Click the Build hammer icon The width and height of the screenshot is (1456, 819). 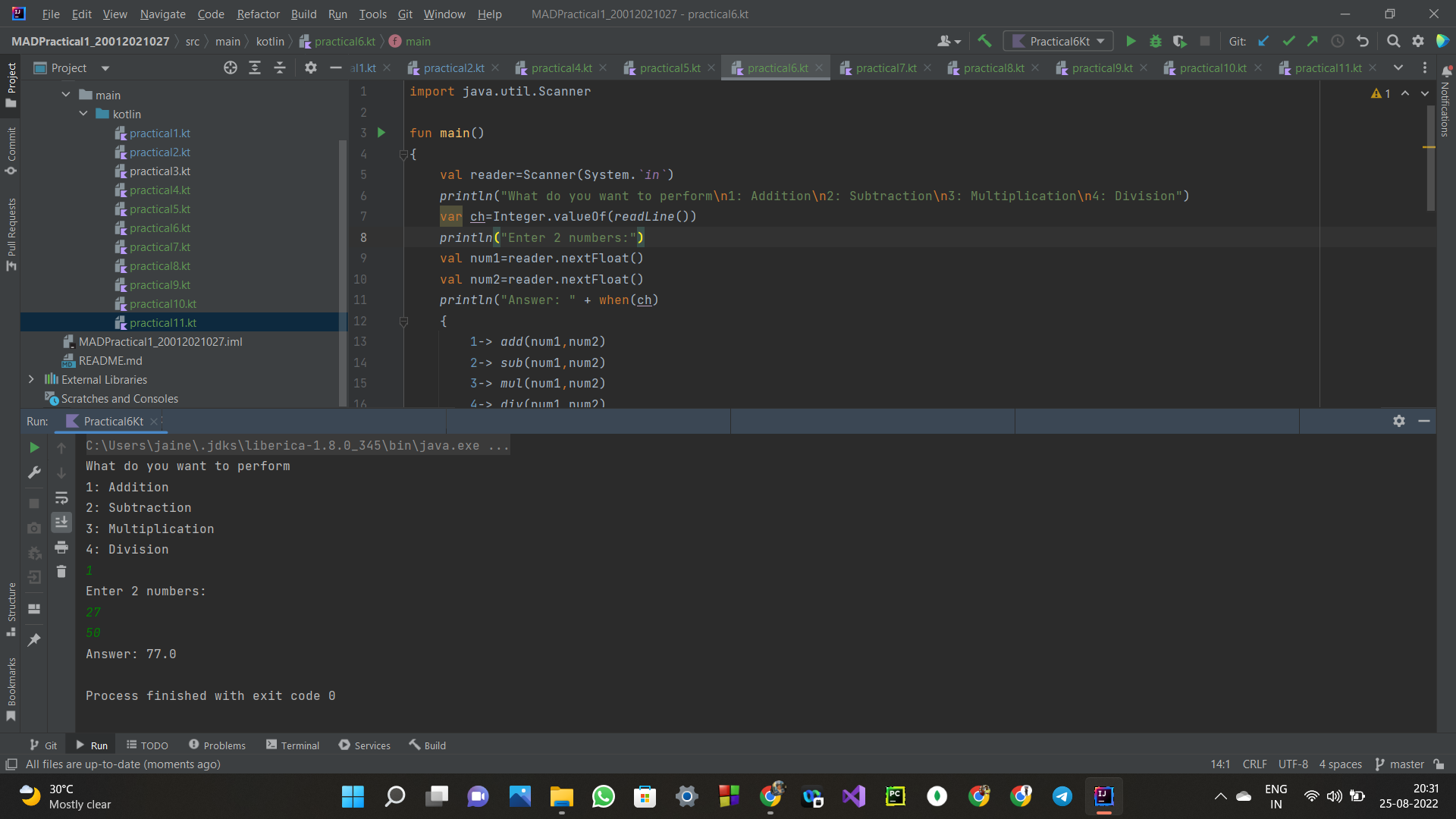(x=984, y=41)
